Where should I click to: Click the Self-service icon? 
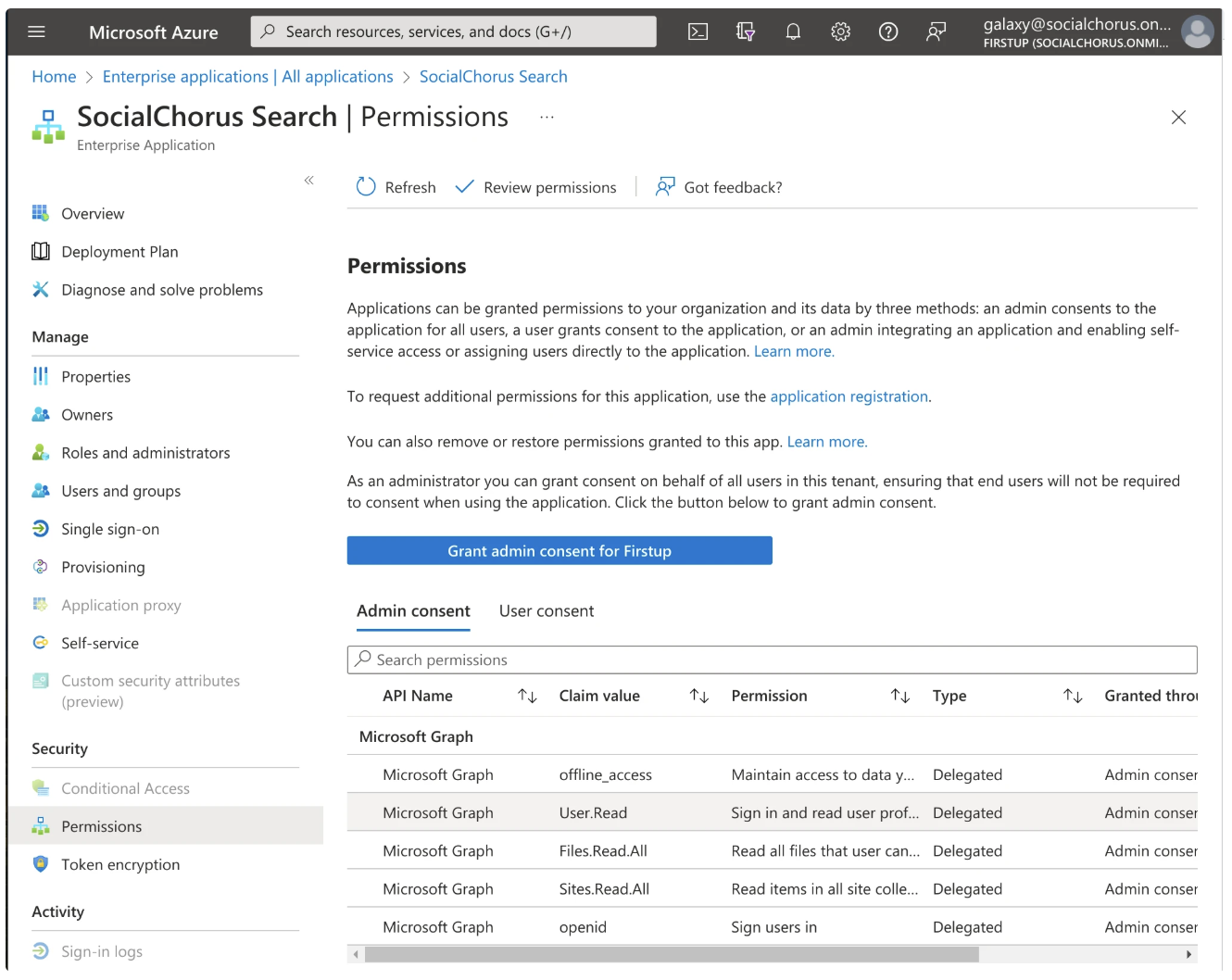(41, 643)
